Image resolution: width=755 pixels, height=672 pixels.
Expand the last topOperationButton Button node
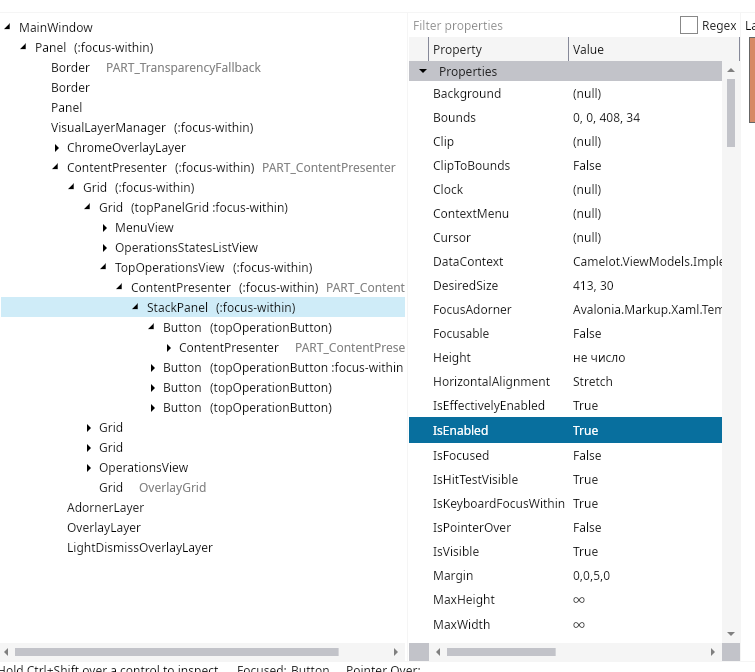[153, 408]
